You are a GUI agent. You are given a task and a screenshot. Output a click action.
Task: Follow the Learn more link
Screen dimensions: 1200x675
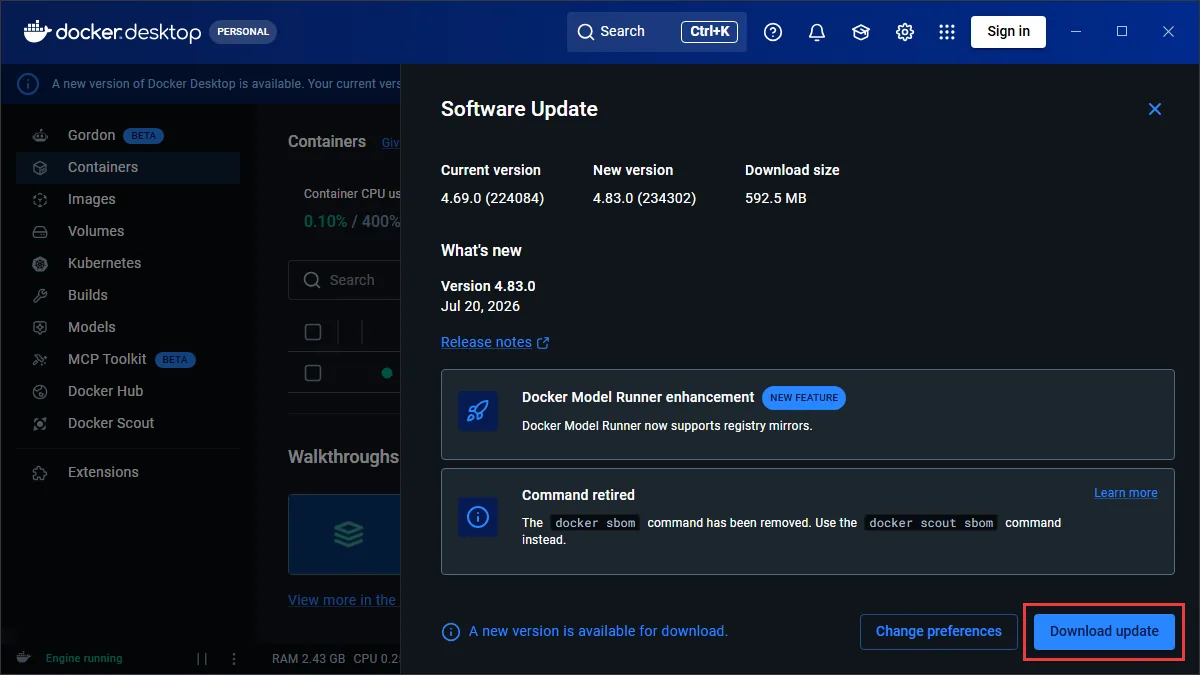(1125, 493)
